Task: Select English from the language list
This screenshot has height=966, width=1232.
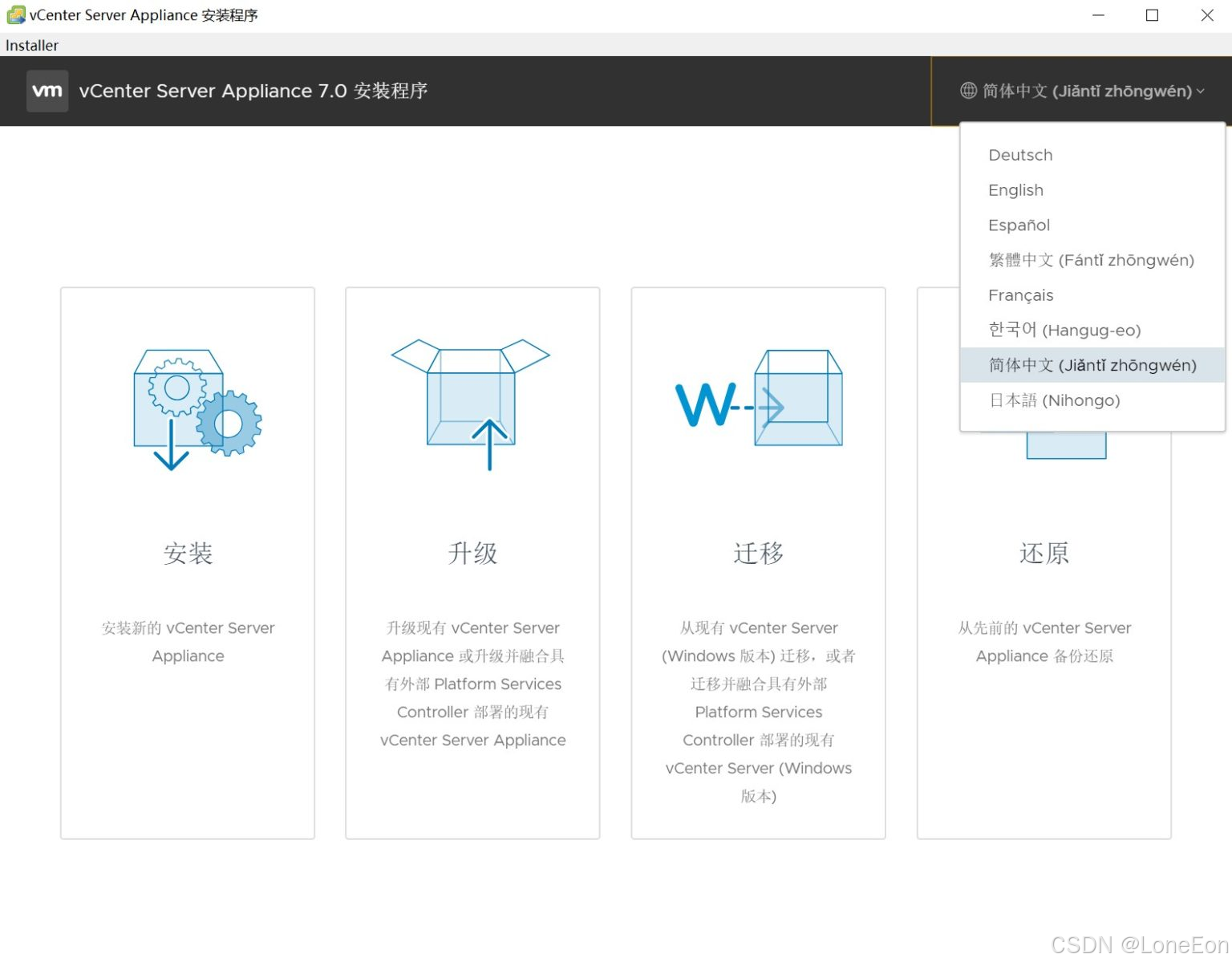Action: [x=1015, y=190]
